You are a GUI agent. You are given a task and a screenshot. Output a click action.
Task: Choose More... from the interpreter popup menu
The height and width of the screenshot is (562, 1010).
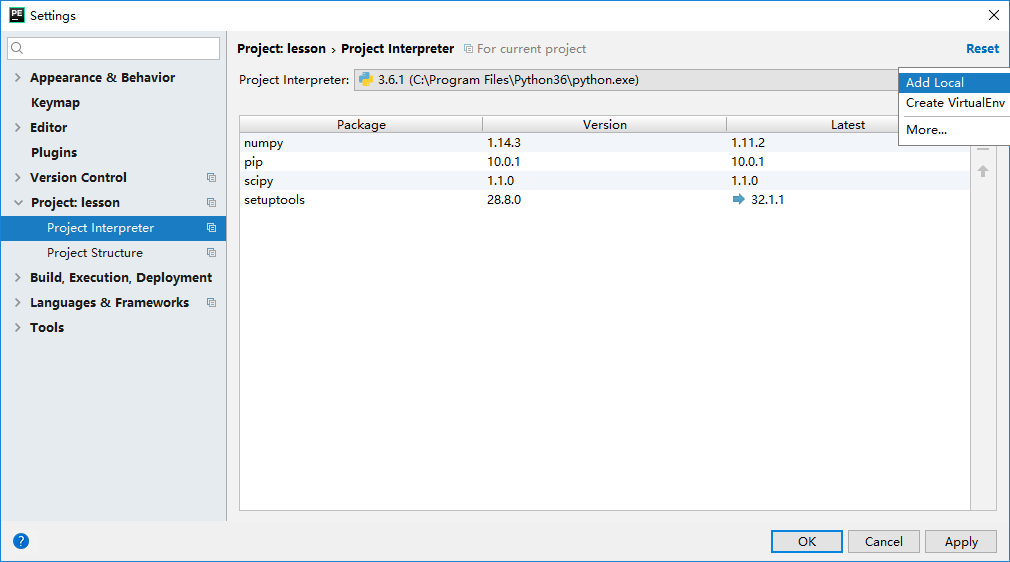pyautogui.click(x=954, y=130)
